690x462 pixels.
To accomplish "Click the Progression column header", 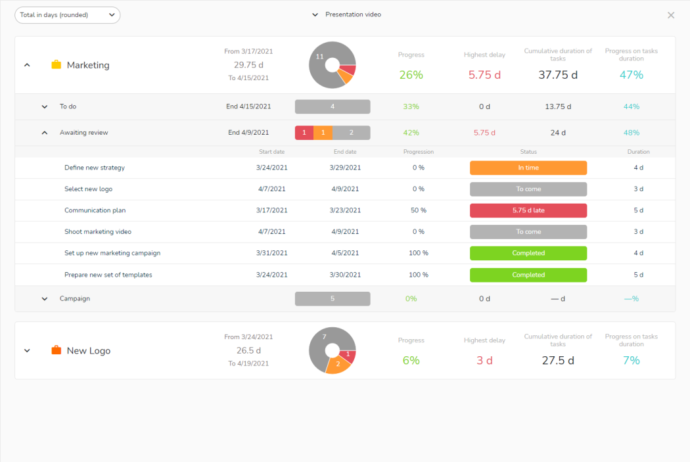I will 418,152.
